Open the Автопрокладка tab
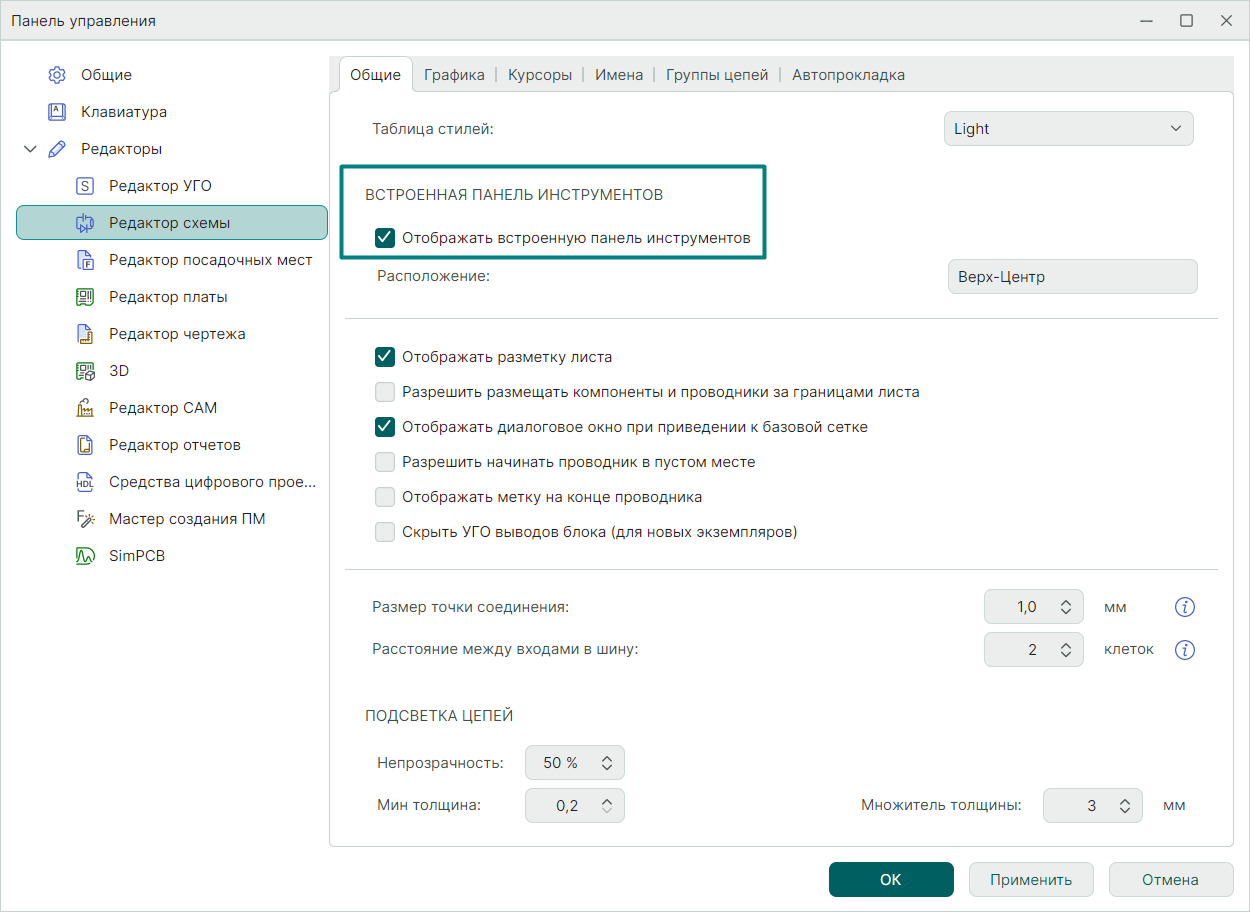Viewport: 1250px width, 912px height. 848,75
